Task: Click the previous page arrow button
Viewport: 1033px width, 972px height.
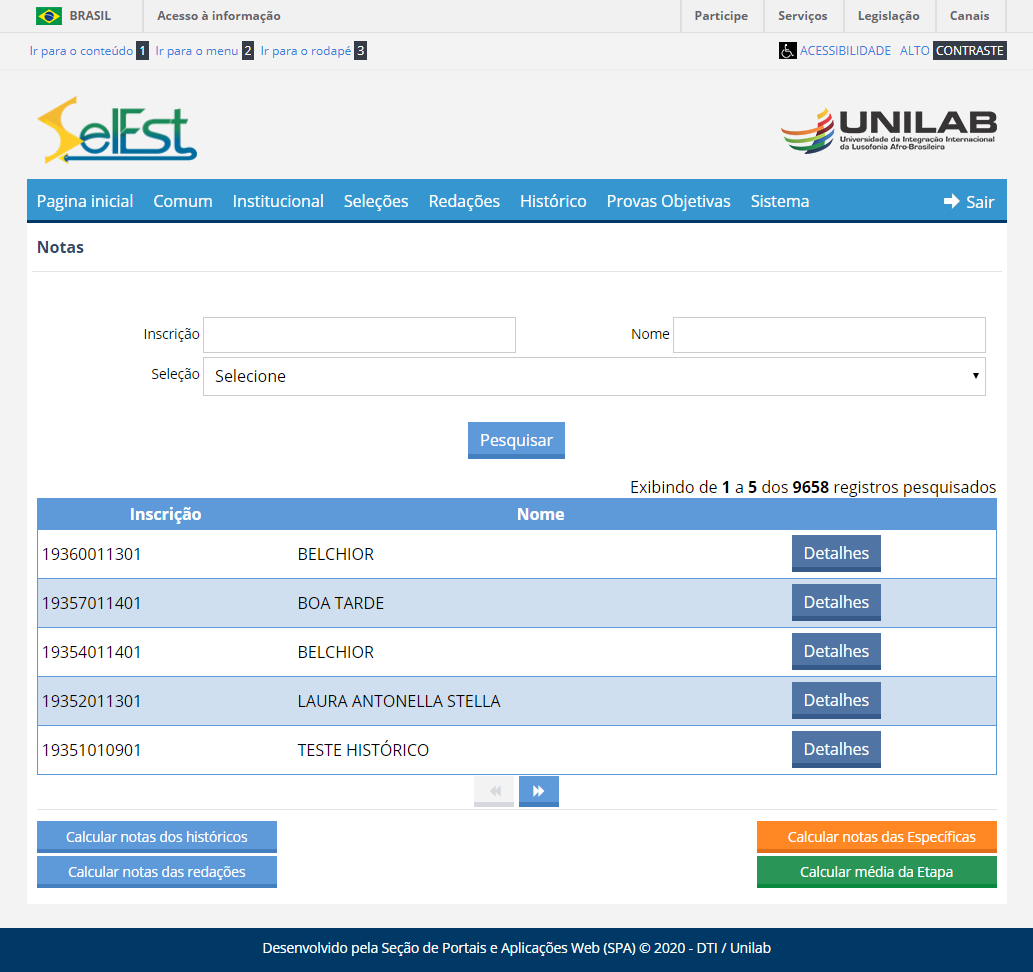Action: tap(494, 791)
